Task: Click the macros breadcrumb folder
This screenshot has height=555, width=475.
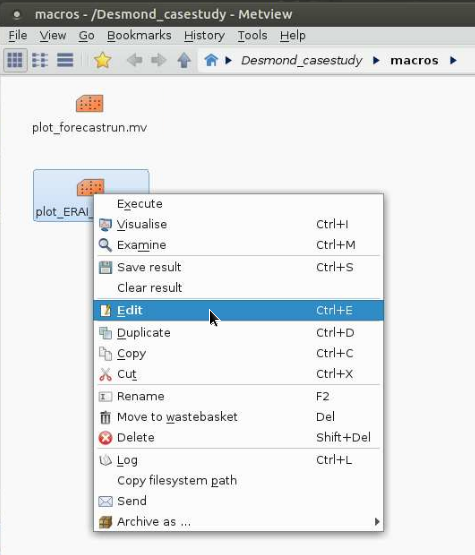Action: coord(414,61)
